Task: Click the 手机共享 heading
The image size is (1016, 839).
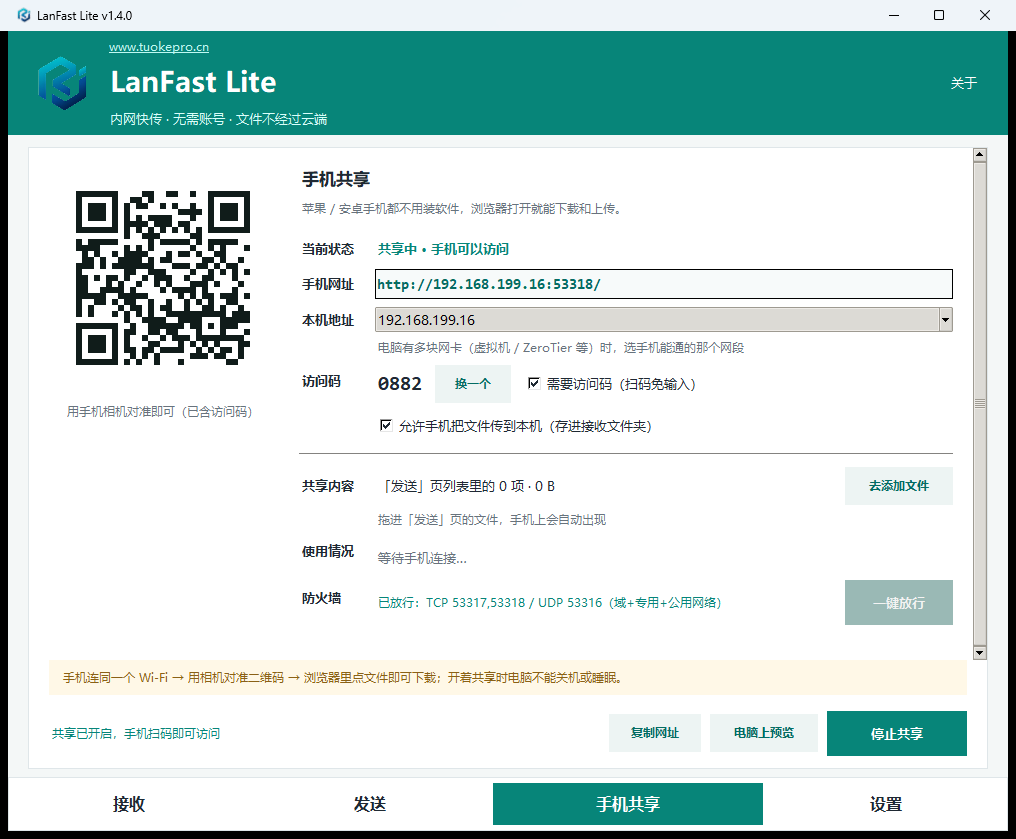Action: 336,179
